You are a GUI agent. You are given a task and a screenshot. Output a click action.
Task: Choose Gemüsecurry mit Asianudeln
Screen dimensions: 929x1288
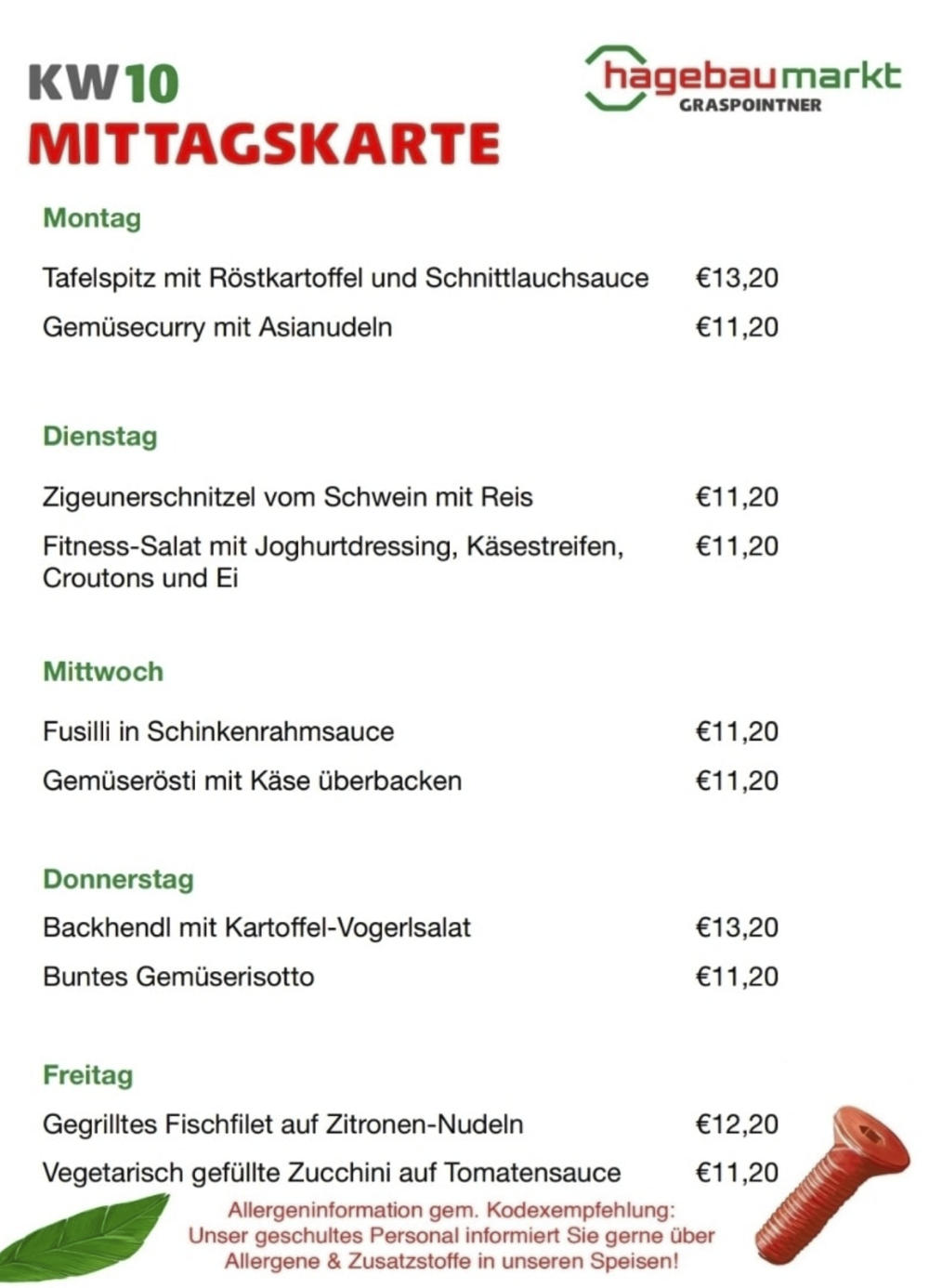(x=217, y=327)
